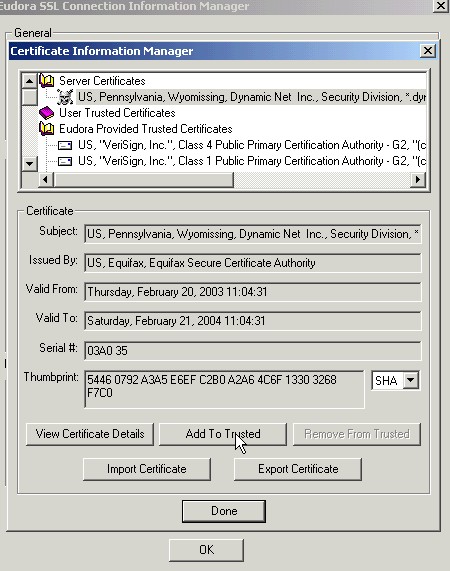Click the Valid To date field
This screenshot has height=571, width=450.
pos(253,321)
